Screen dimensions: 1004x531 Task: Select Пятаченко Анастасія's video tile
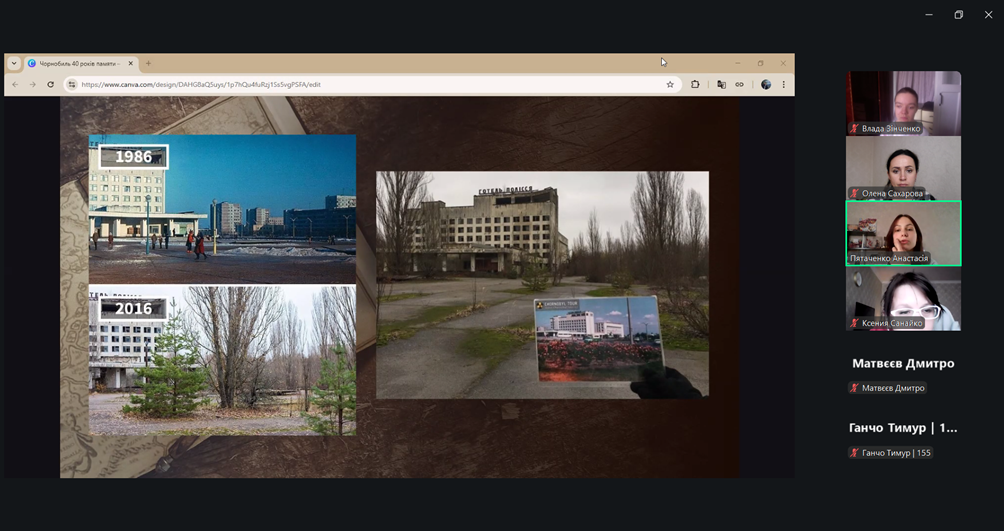(903, 233)
